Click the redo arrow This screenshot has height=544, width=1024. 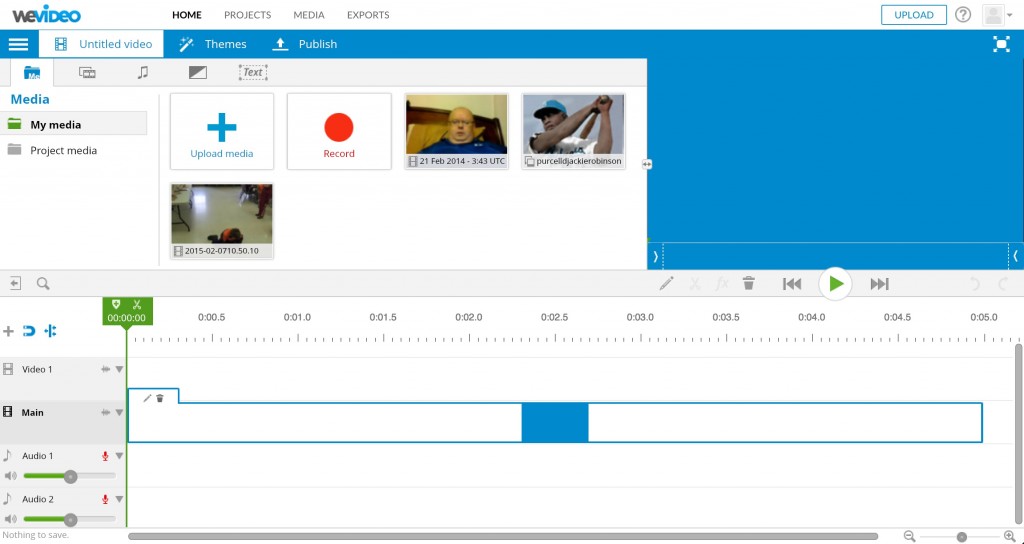[x=1003, y=283]
